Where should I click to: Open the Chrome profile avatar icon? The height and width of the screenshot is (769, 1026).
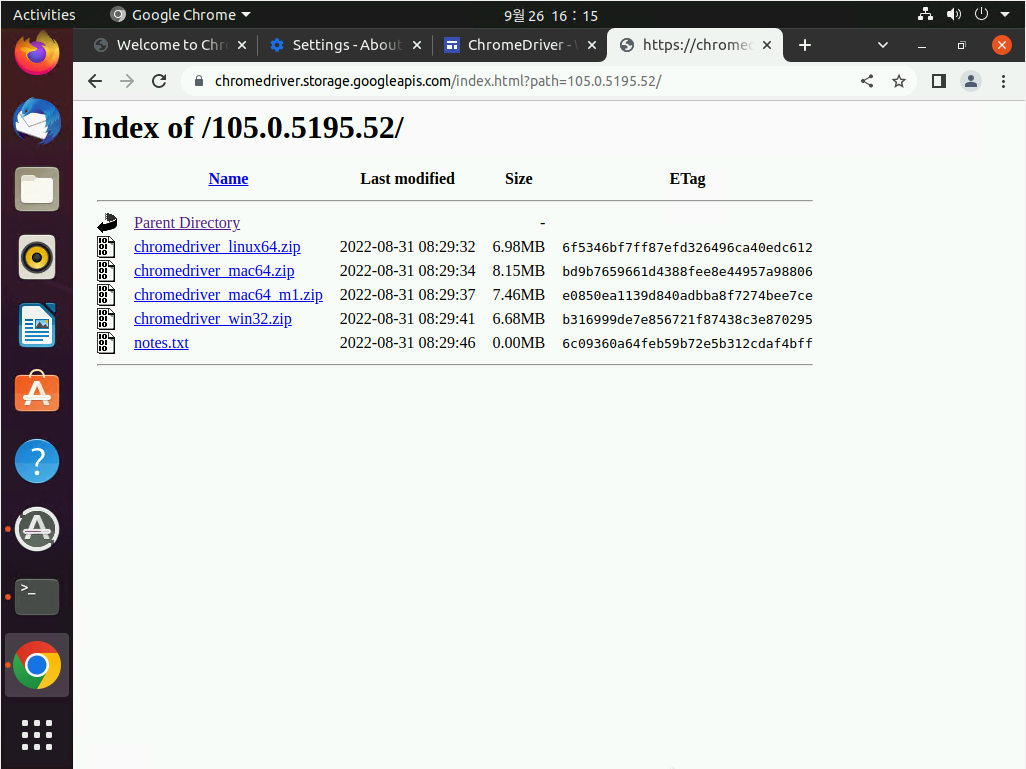(x=970, y=81)
